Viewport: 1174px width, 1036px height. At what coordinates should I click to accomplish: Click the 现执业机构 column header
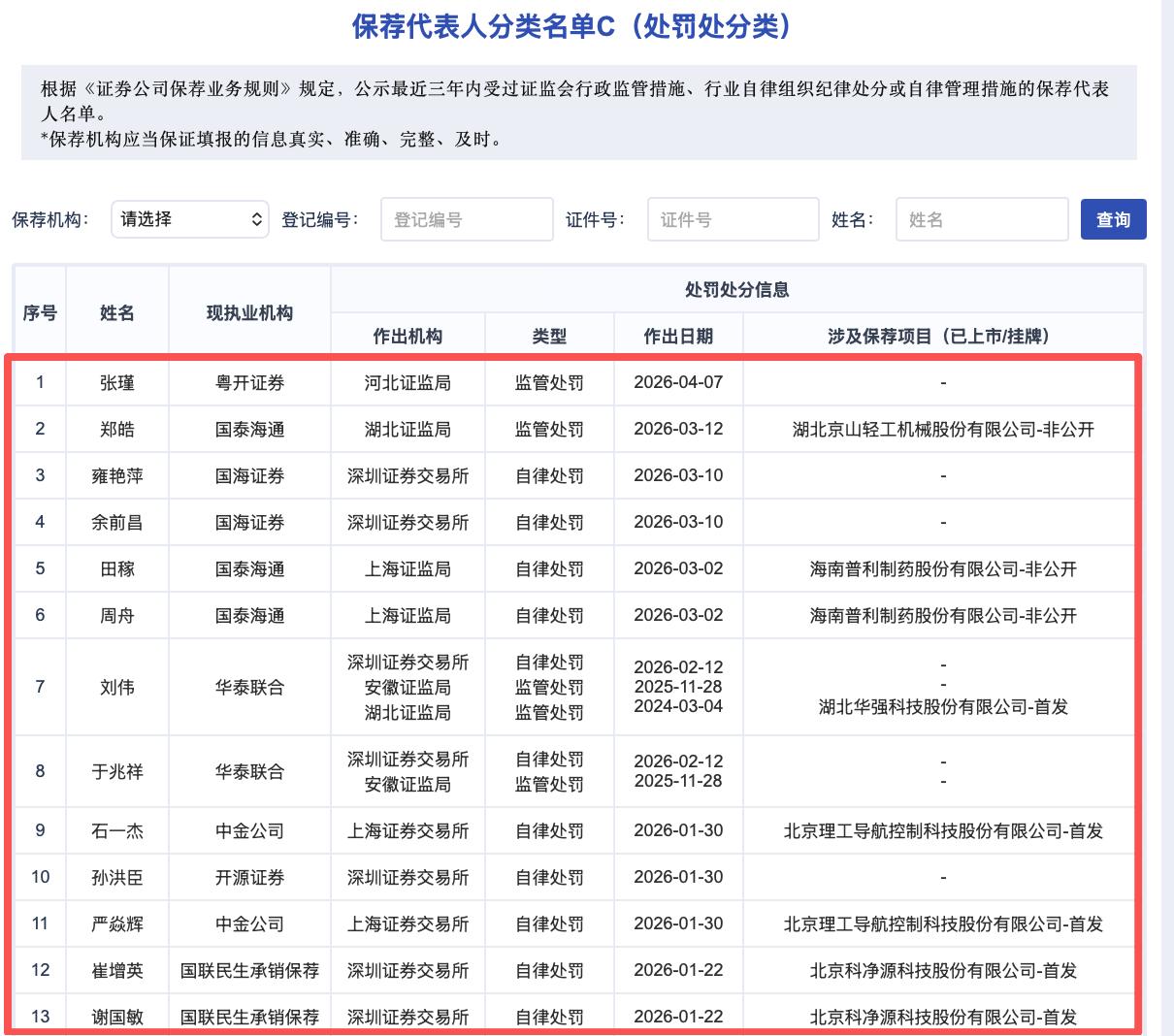pyautogui.click(x=249, y=313)
